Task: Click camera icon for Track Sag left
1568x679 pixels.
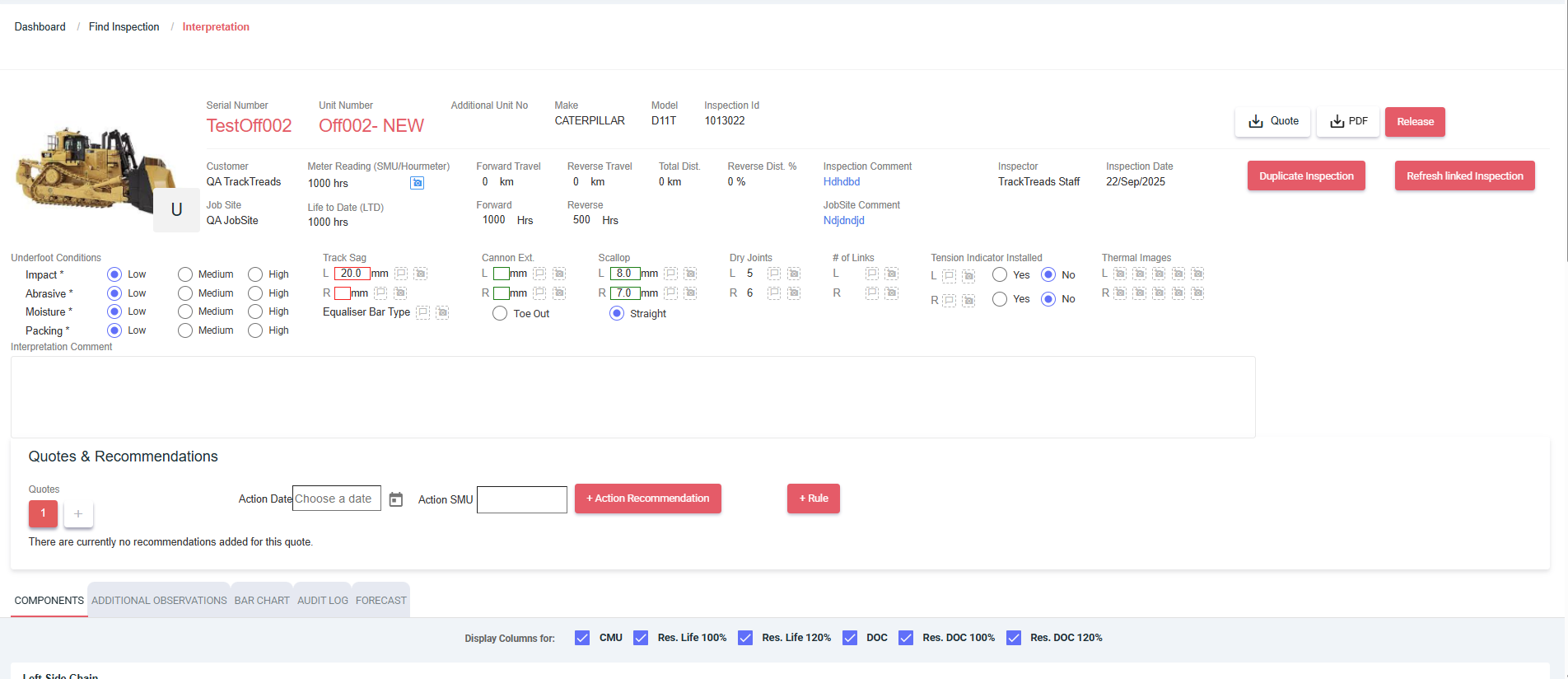Action: pyautogui.click(x=420, y=274)
